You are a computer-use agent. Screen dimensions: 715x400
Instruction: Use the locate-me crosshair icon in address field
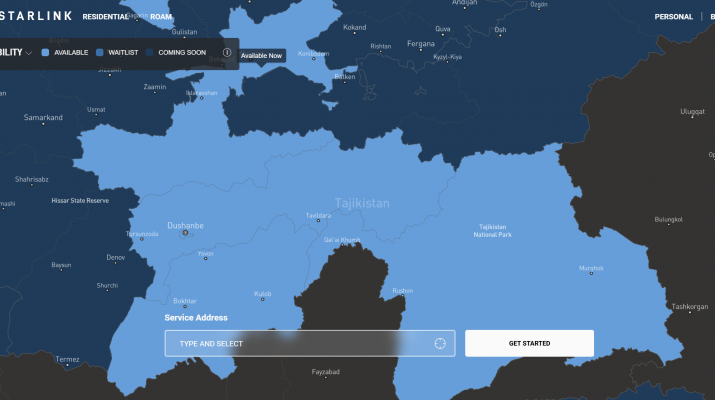pyautogui.click(x=439, y=344)
